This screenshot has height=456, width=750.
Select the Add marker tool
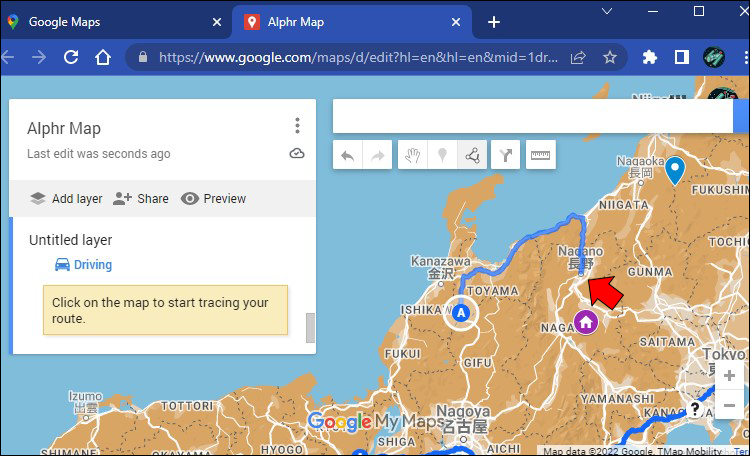(x=442, y=155)
